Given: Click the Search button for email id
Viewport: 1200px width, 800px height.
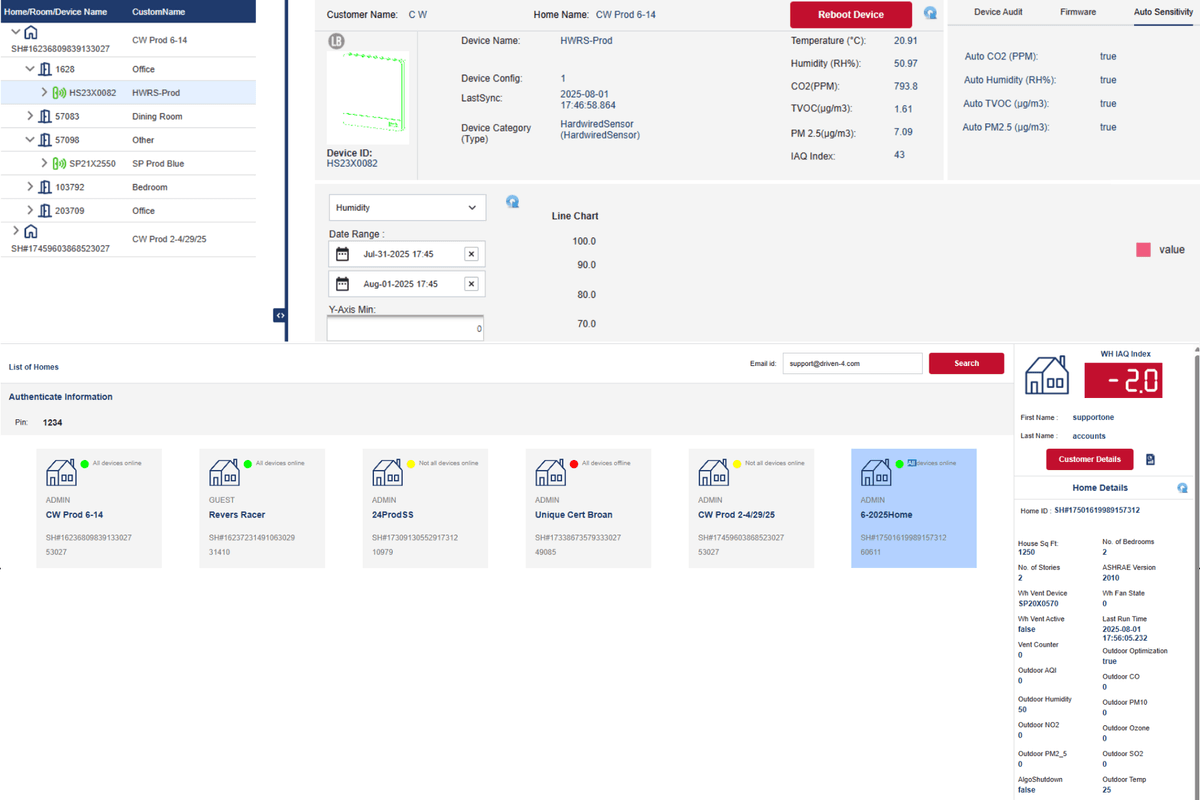Looking at the screenshot, I should pyautogui.click(x=966, y=363).
